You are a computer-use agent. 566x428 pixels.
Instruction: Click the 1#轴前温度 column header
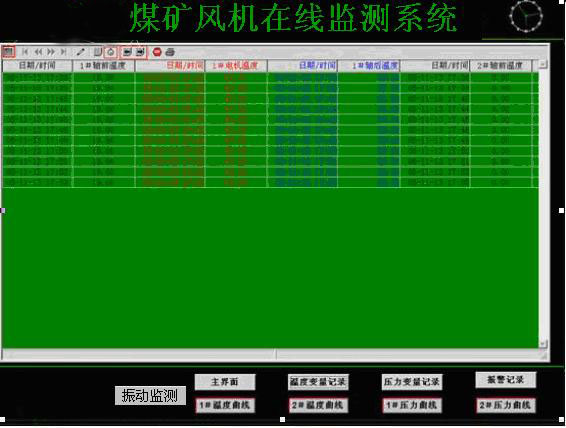coord(103,66)
